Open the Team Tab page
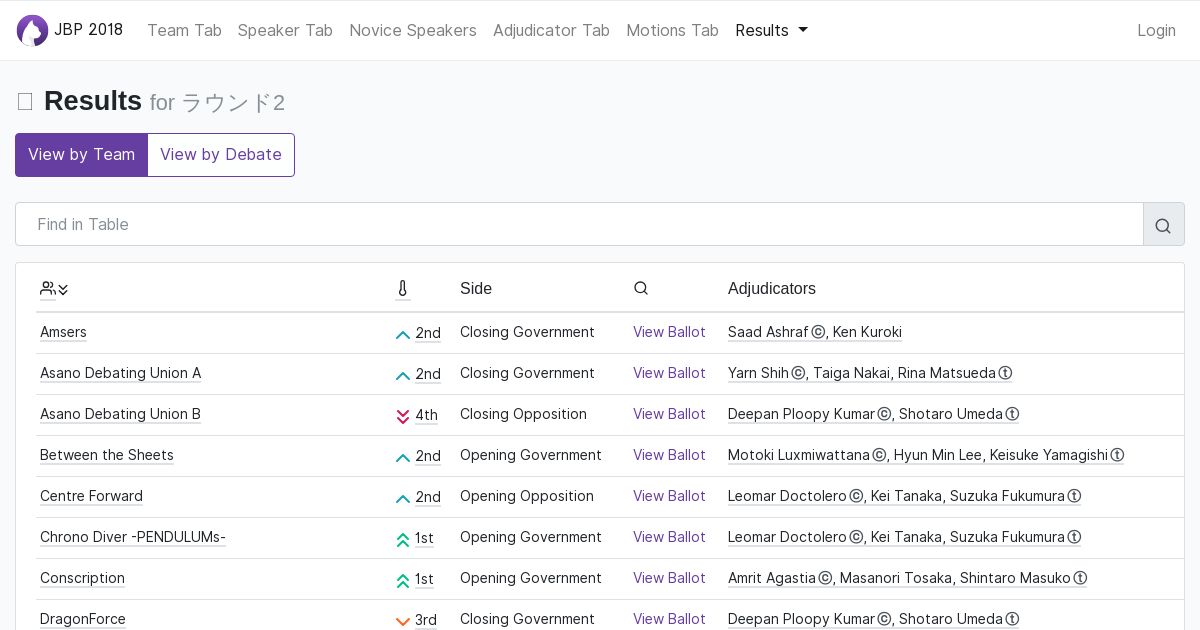The height and width of the screenshot is (630, 1200). tap(184, 31)
